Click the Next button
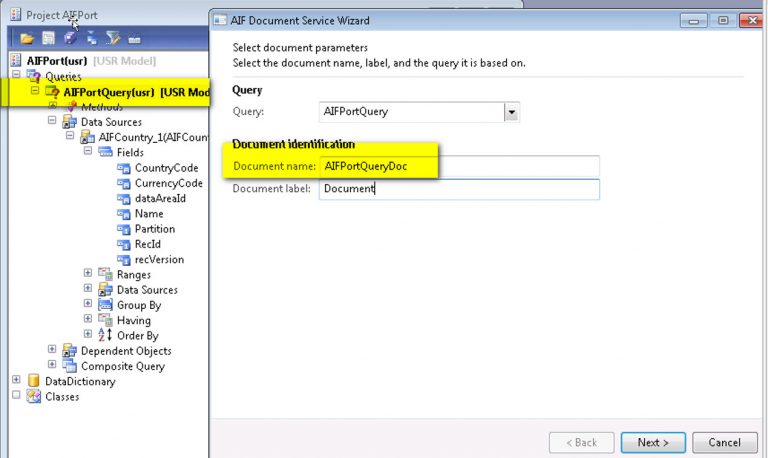 tap(652, 442)
